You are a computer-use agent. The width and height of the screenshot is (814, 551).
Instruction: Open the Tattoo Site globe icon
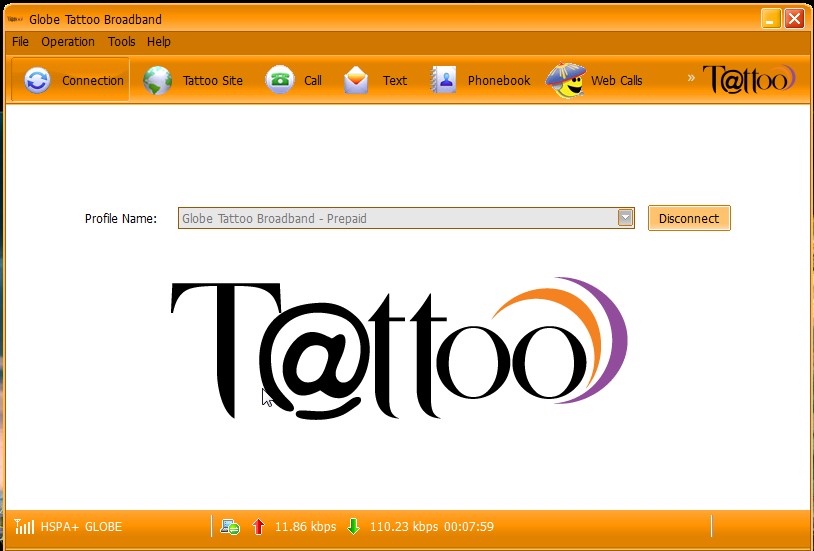pos(158,81)
